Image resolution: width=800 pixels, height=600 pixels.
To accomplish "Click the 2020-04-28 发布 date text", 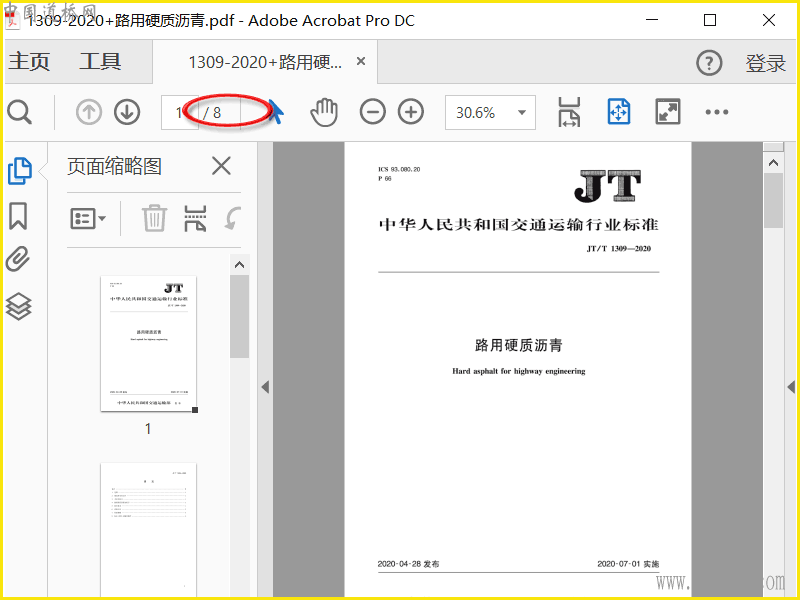I will pyautogui.click(x=408, y=564).
